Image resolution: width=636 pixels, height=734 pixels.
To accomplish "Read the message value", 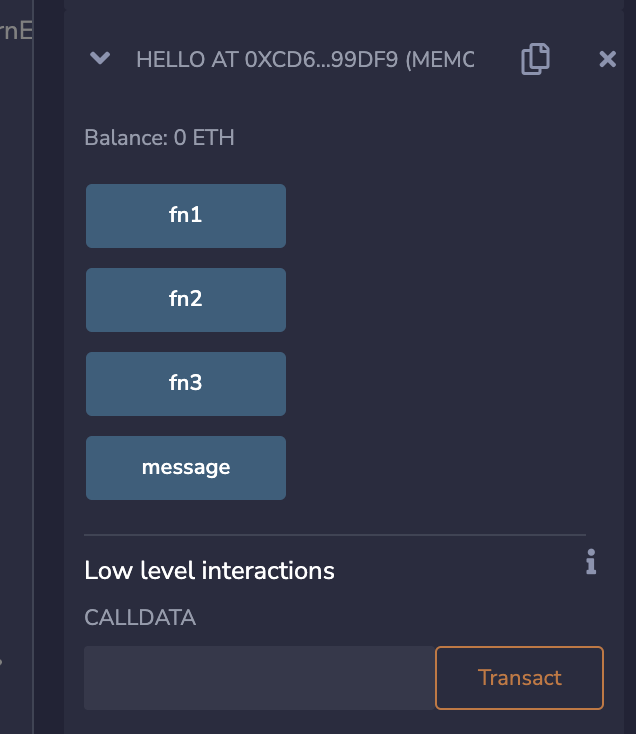I will (186, 468).
